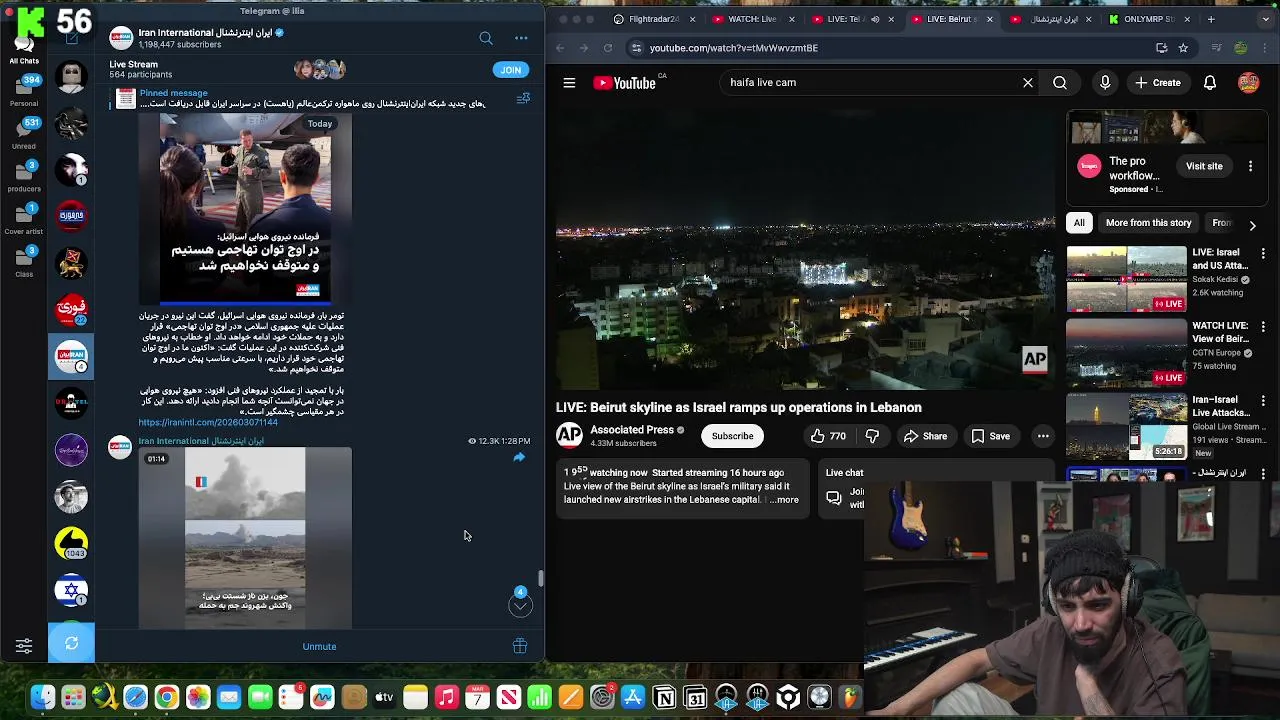Forward the 1:14 video post
The image size is (1280, 720).
click(519, 457)
